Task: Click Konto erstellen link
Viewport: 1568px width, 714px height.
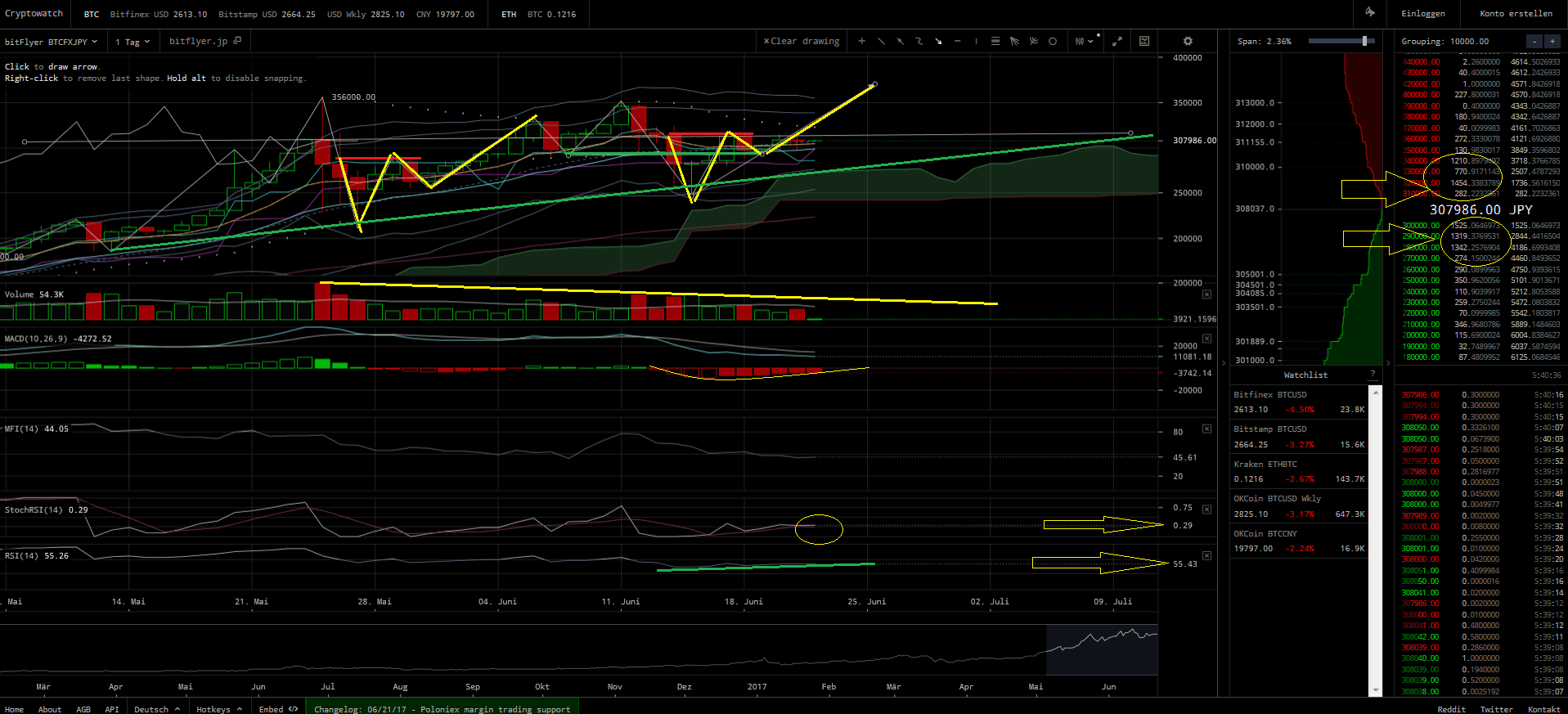Action: click(1516, 13)
